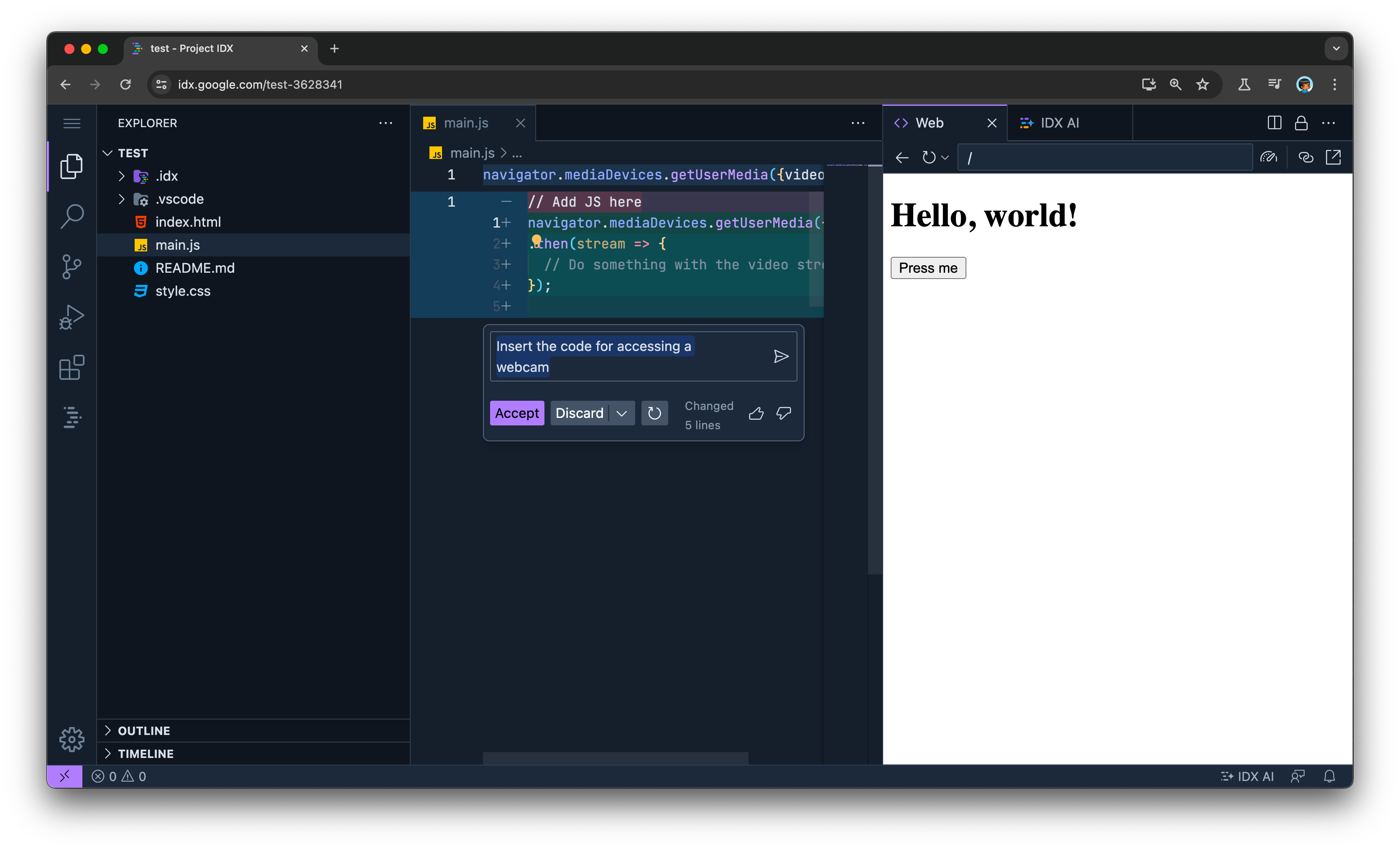Regenerate the AI suggestion with refresh icon

pyautogui.click(x=654, y=413)
